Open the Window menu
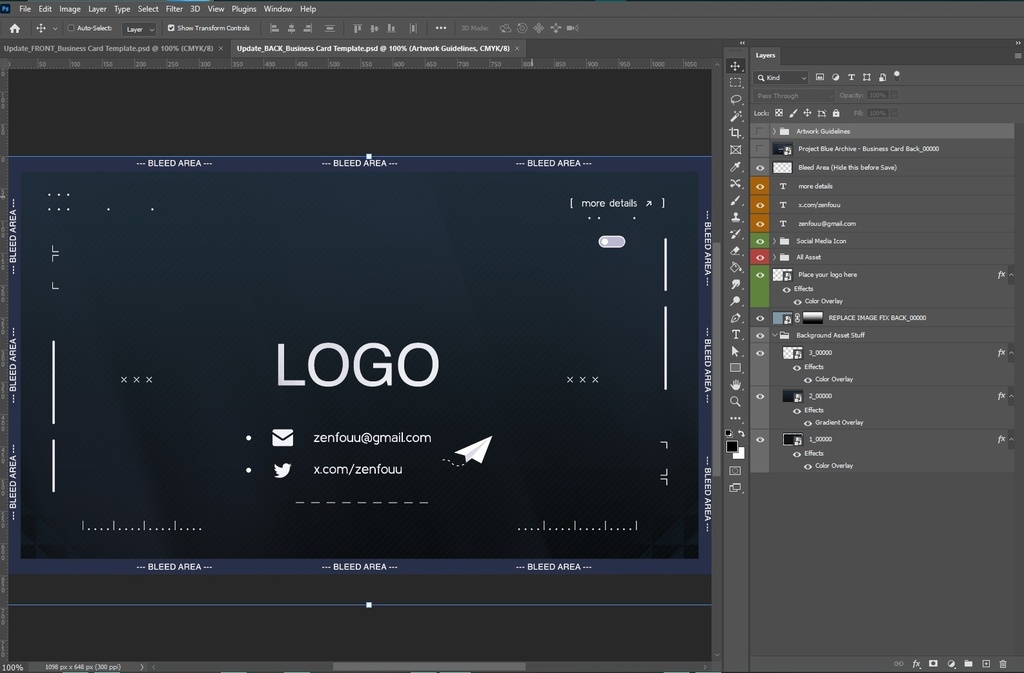The width and height of the screenshot is (1024, 673). [278, 9]
